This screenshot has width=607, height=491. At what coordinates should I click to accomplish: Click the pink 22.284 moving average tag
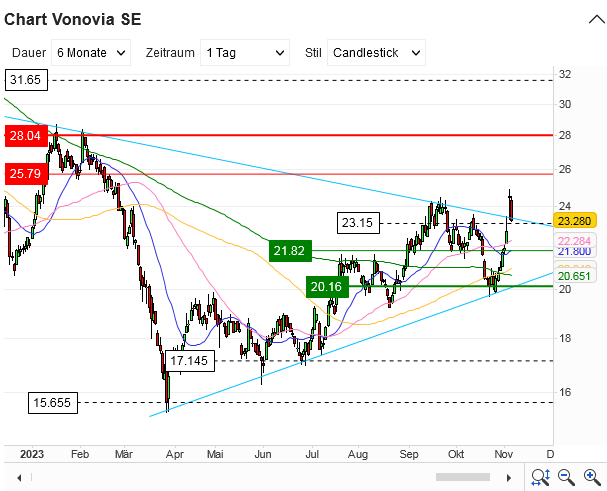click(575, 240)
